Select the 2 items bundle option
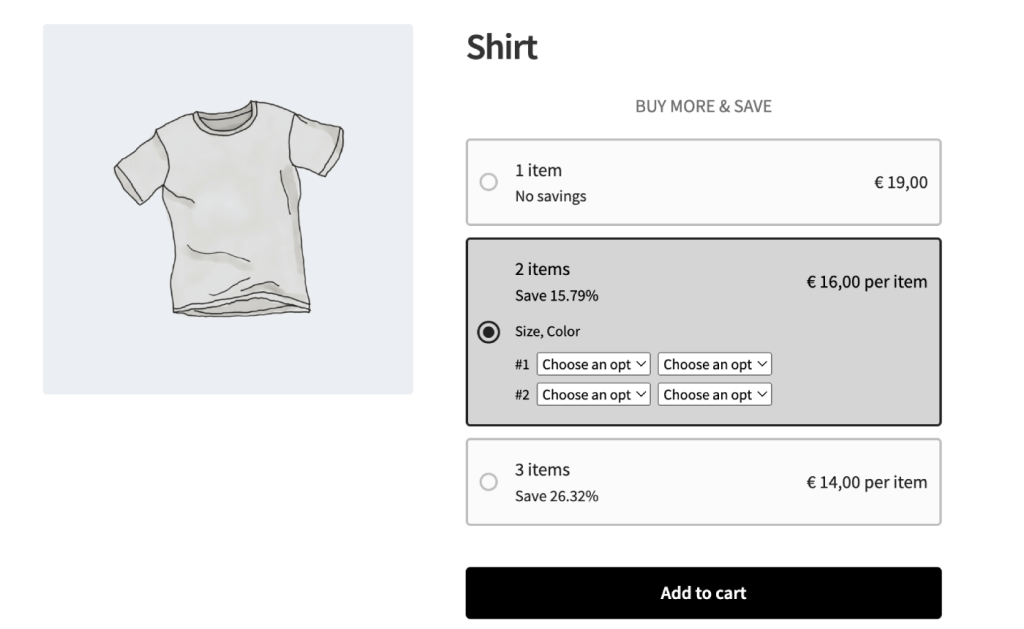The height and width of the screenshot is (629, 1024). coord(489,331)
